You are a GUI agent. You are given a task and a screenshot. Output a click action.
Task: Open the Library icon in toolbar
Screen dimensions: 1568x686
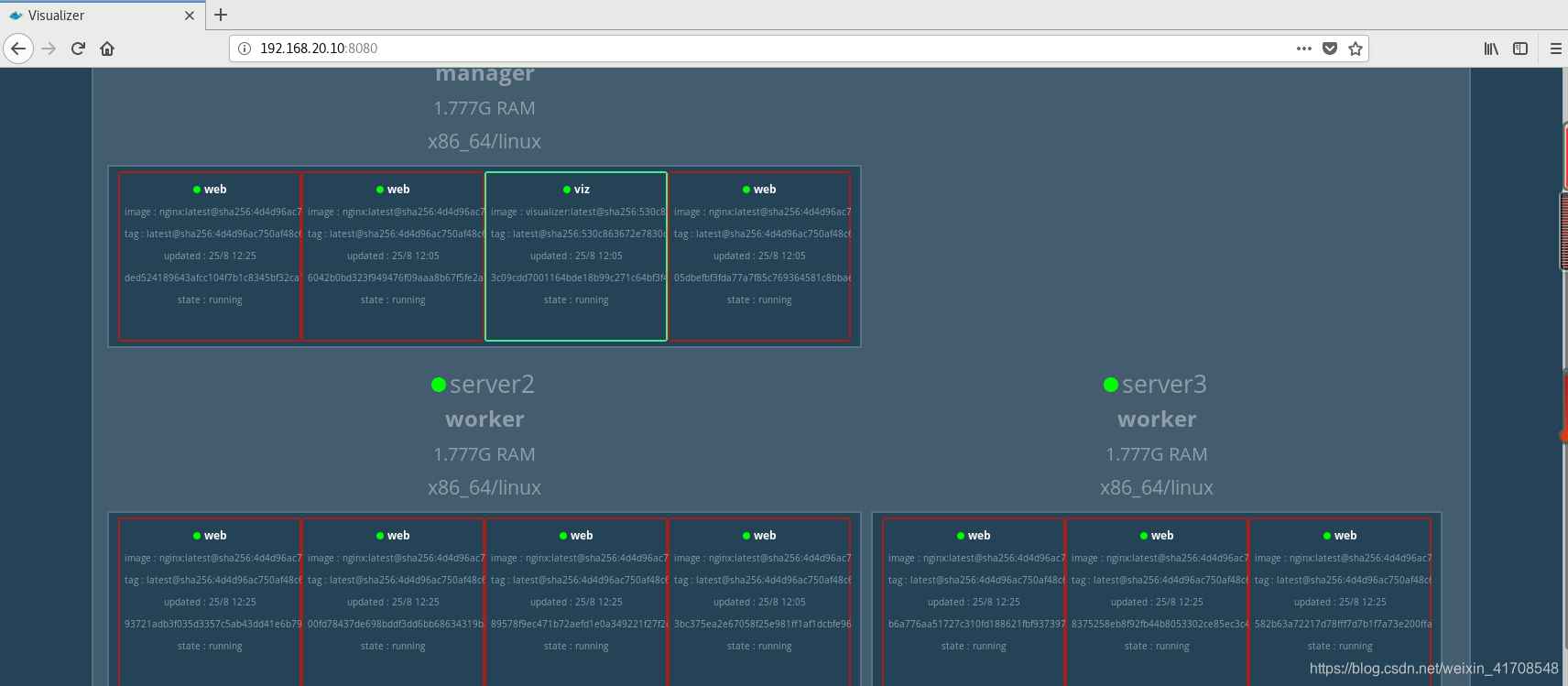1491,49
